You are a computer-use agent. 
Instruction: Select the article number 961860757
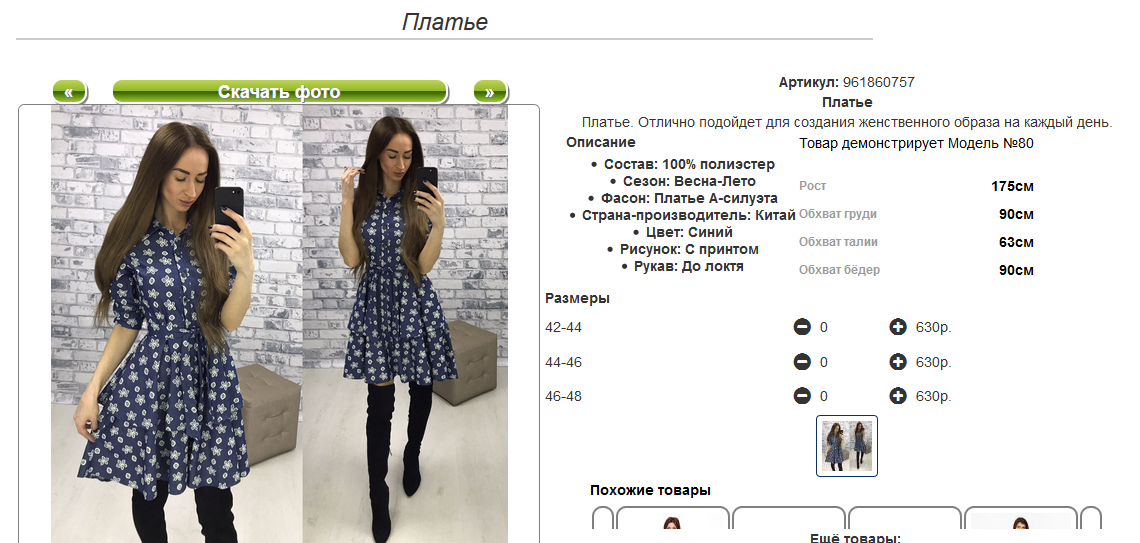pyautogui.click(x=879, y=82)
